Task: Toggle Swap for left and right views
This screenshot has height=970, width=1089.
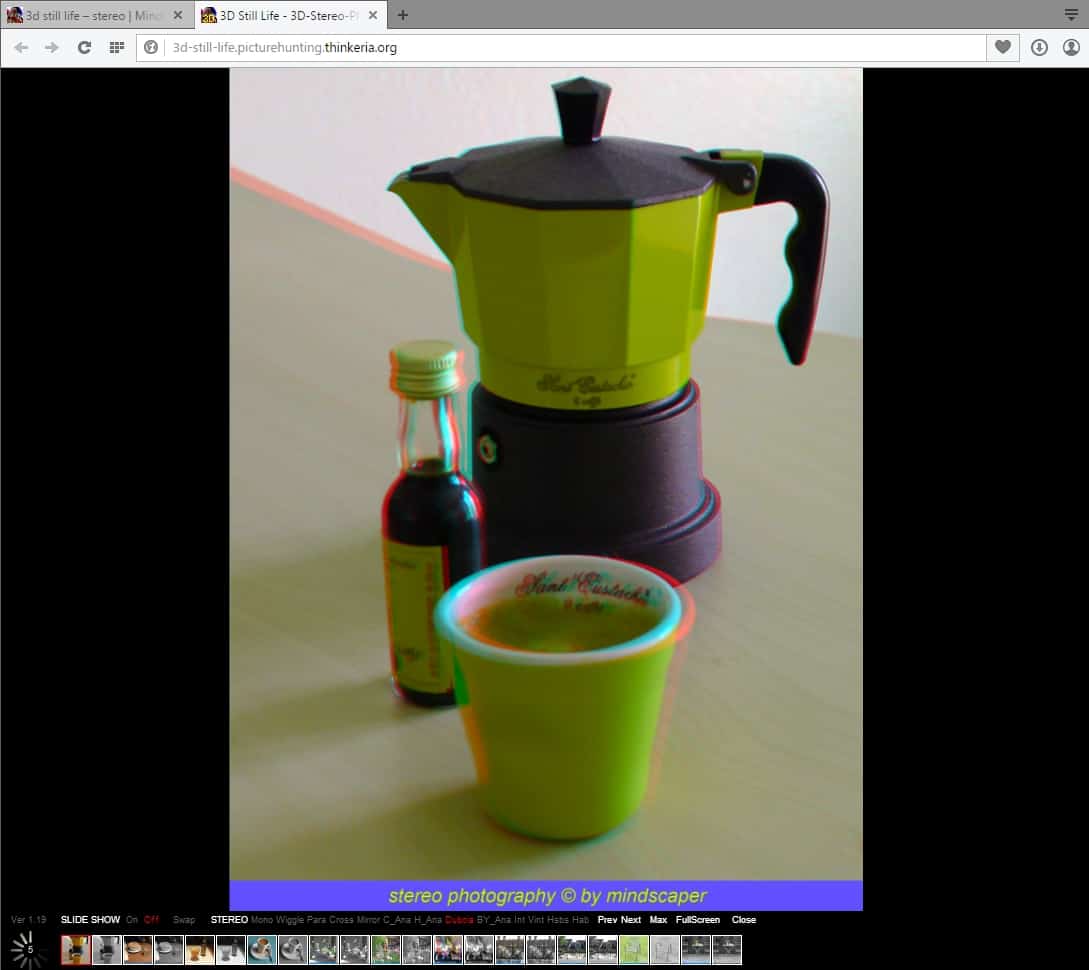Action: (x=184, y=920)
